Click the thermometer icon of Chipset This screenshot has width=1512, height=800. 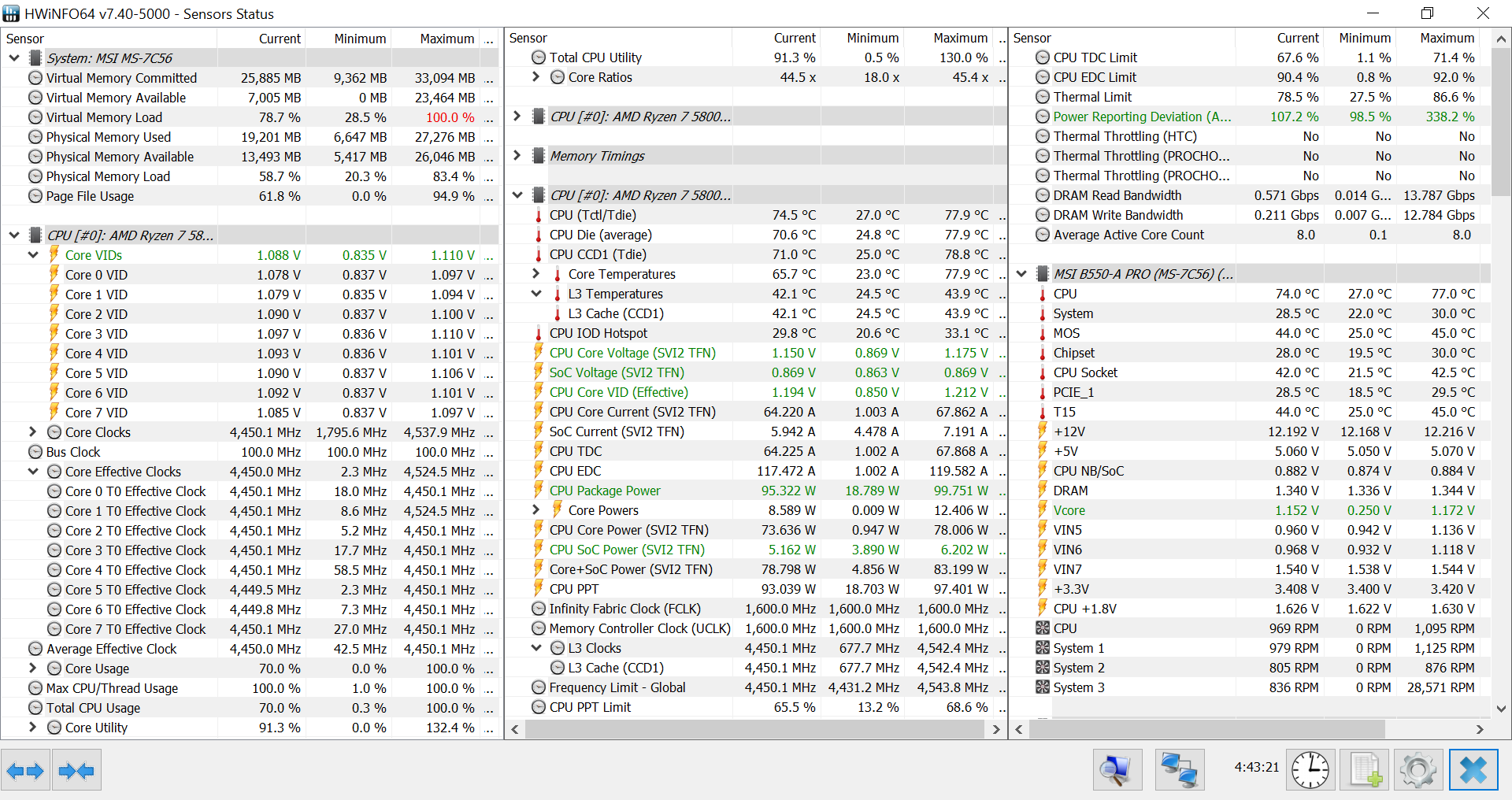(1043, 353)
